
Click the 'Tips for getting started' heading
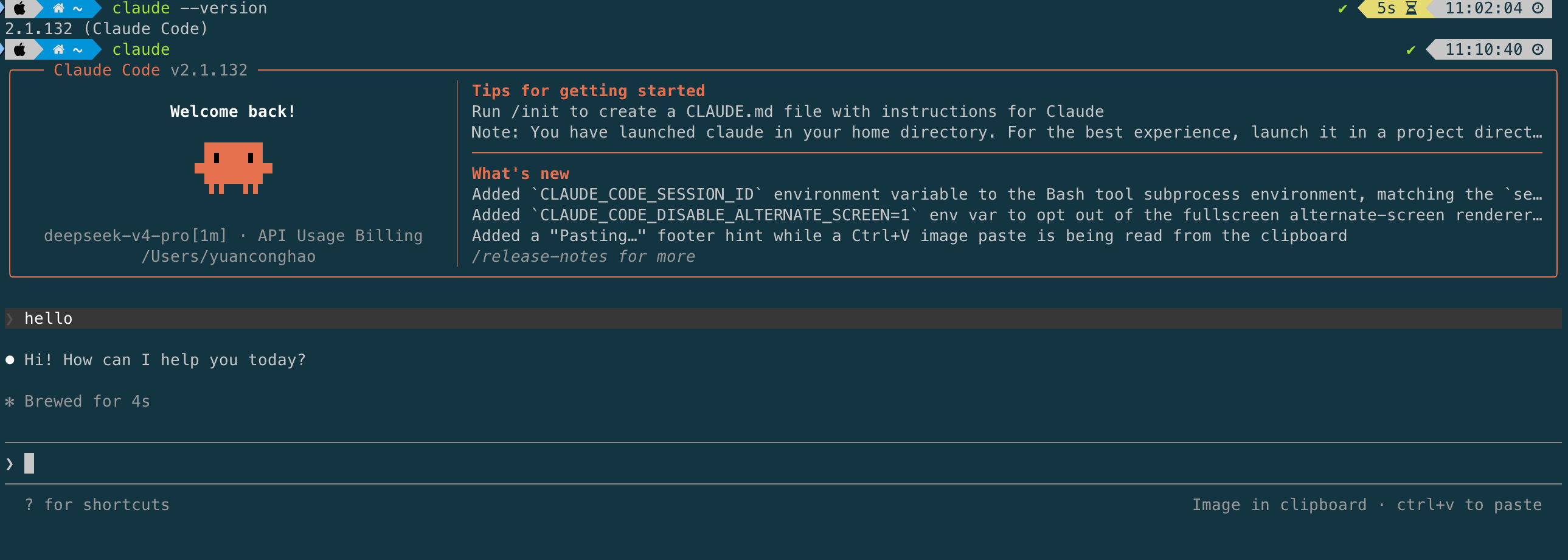click(588, 91)
